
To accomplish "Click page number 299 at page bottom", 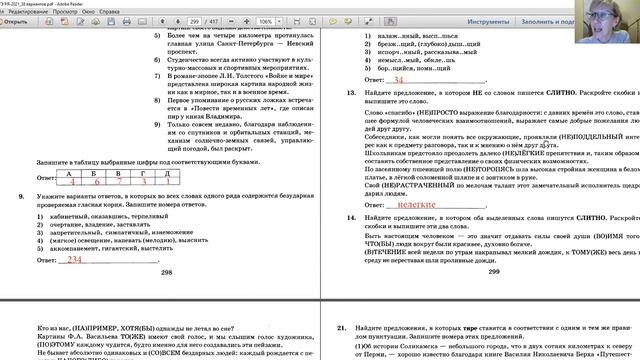I will [x=494, y=271].
